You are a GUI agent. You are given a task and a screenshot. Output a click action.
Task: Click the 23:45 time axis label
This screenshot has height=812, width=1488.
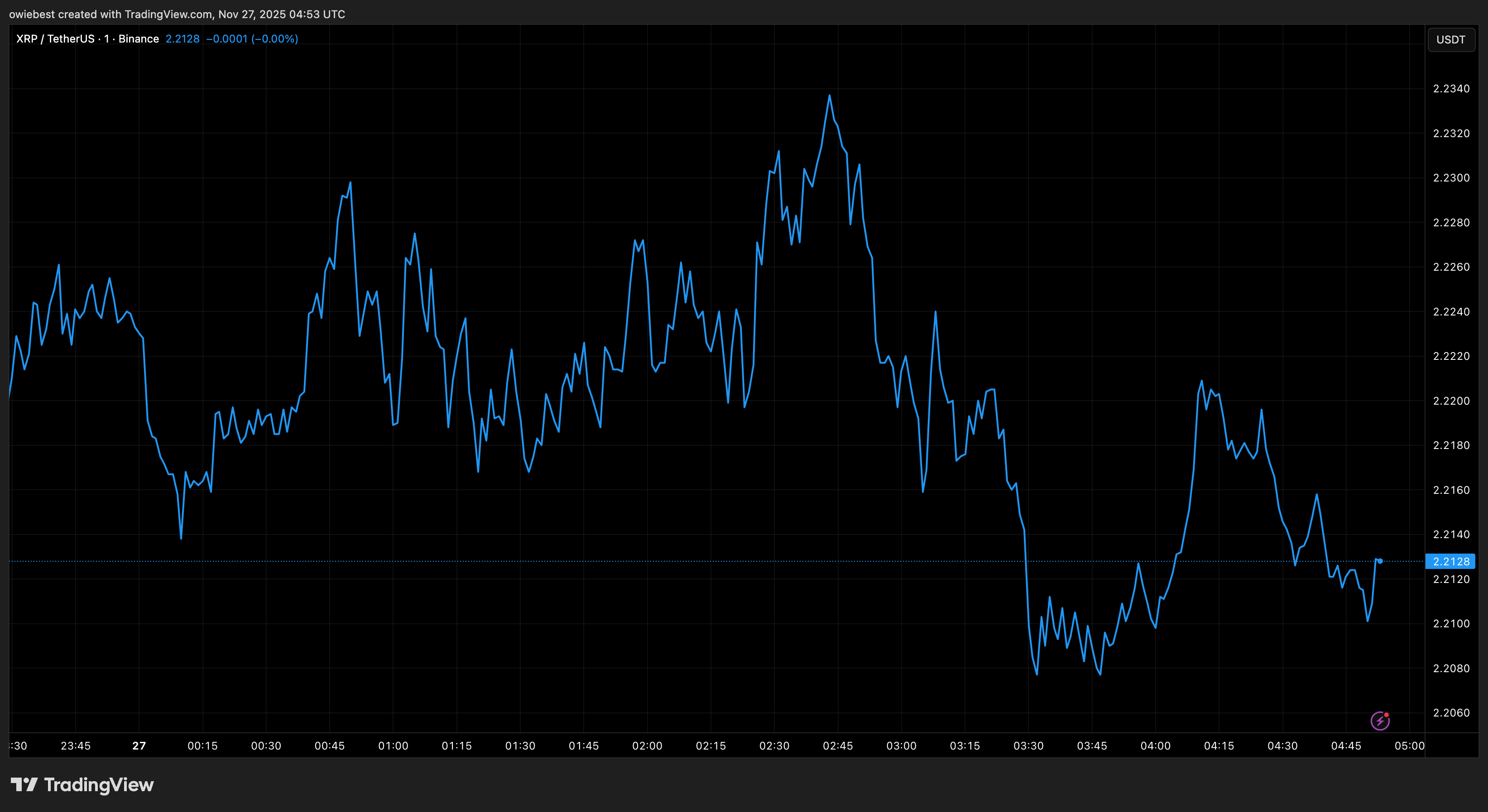(x=76, y=745)
